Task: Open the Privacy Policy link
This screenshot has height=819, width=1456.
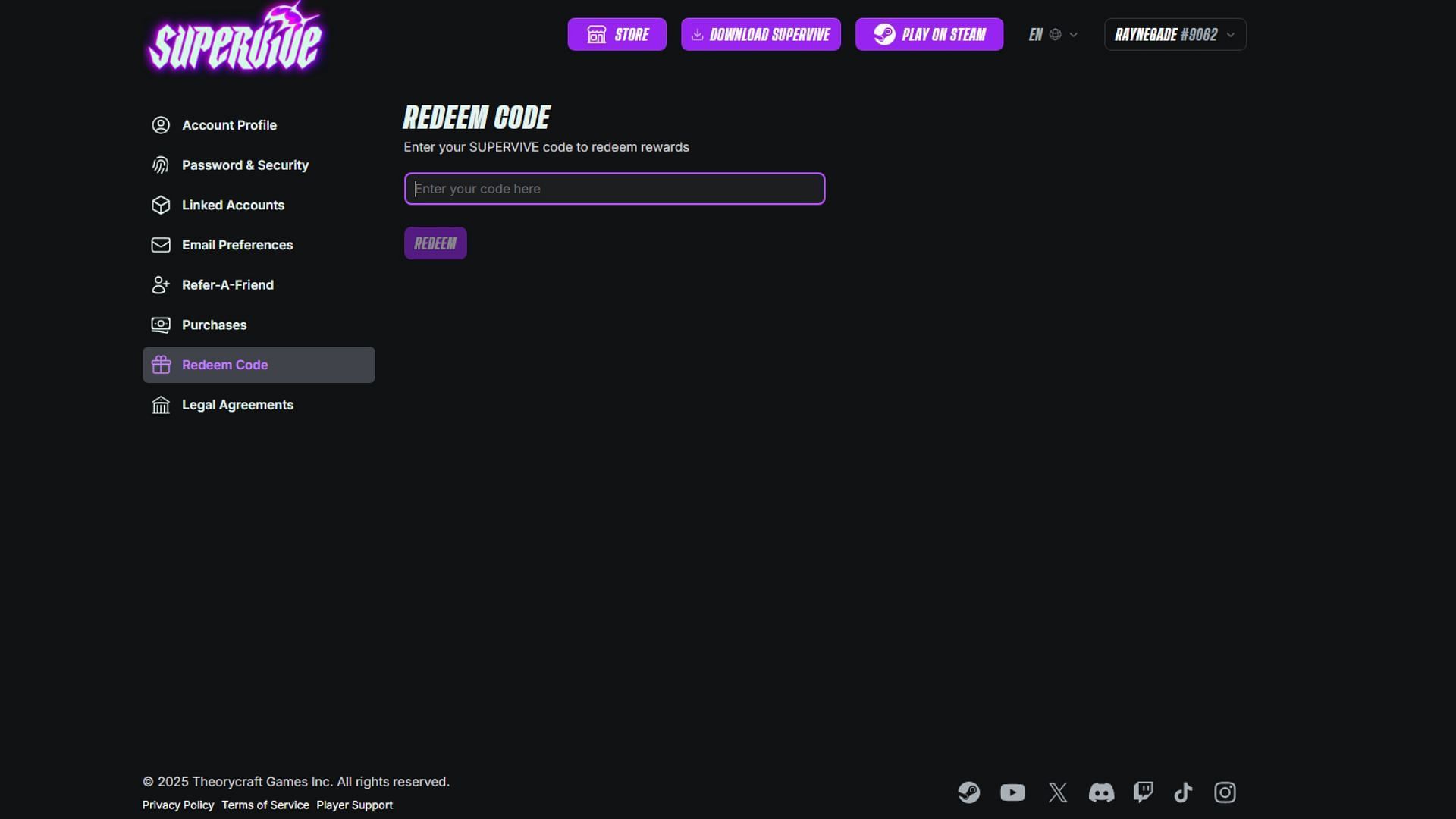Action: pos(178,805)
